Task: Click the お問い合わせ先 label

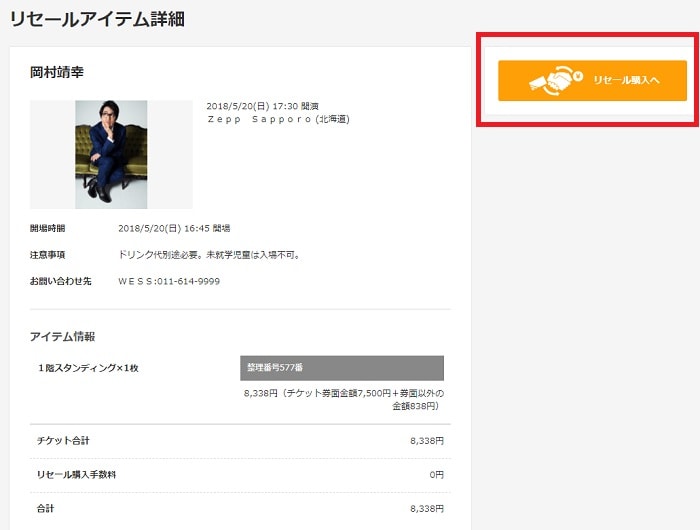Action: point(60,281)
